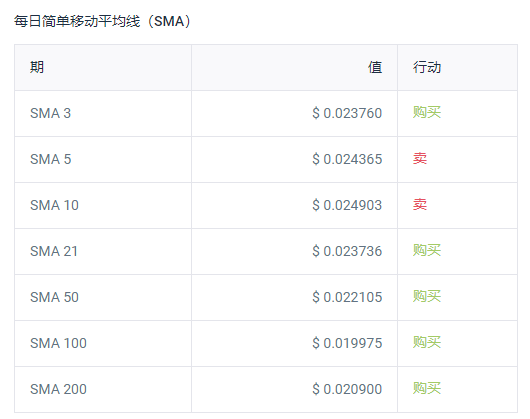
Task: Click the 购买 action in SMA 100 row
Action: [x=427, y=342]
